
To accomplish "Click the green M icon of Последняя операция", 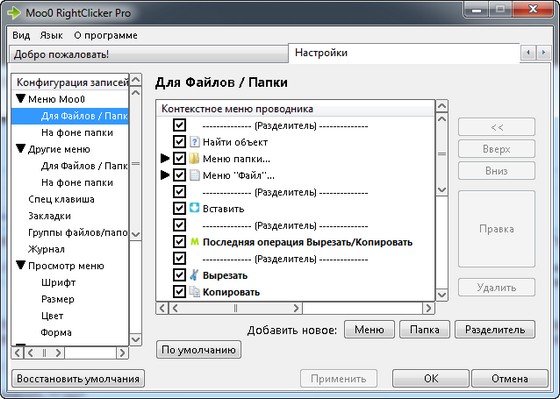I will pyautogui.click(x=194, y=242).
